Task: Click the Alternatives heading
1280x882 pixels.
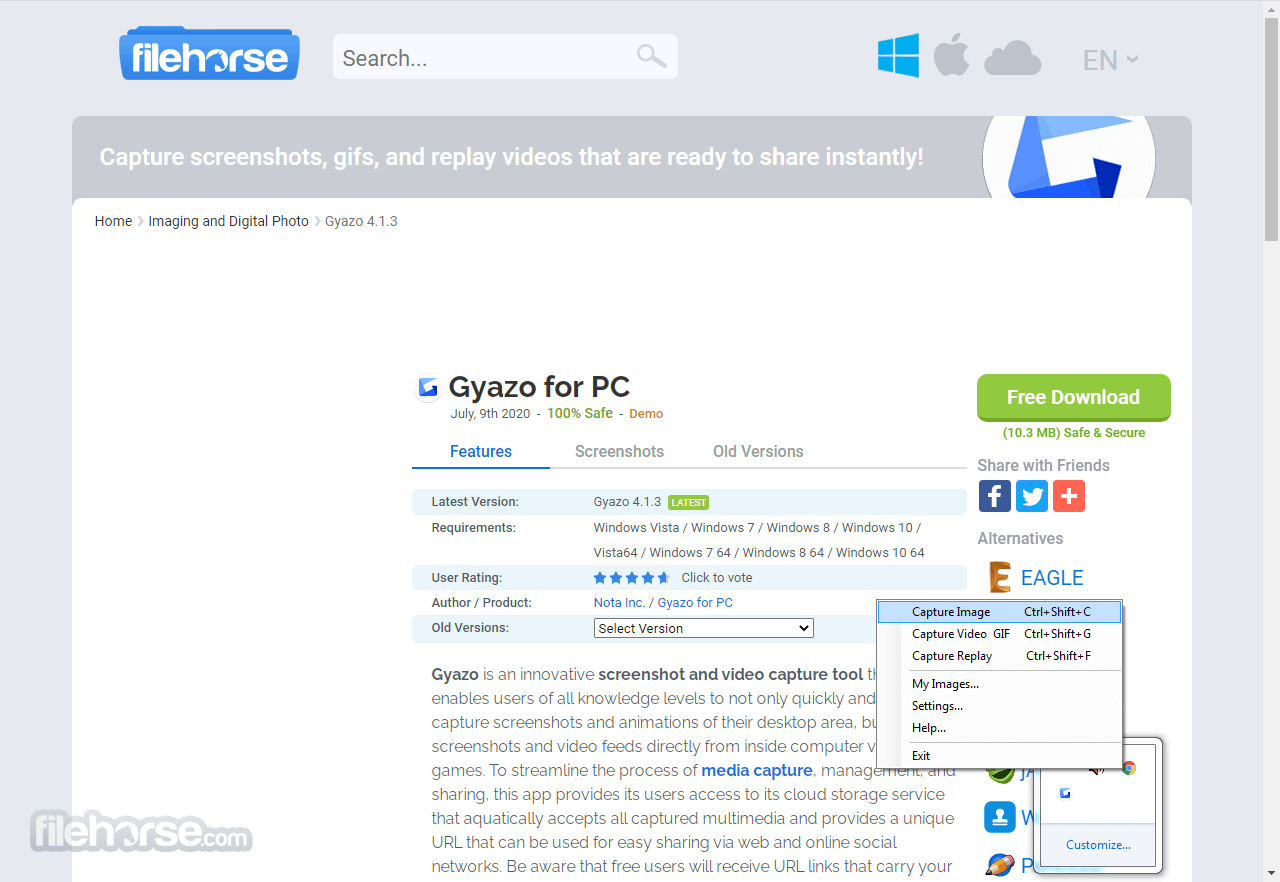Action: pyautogui.click(x=1020, y=539)
